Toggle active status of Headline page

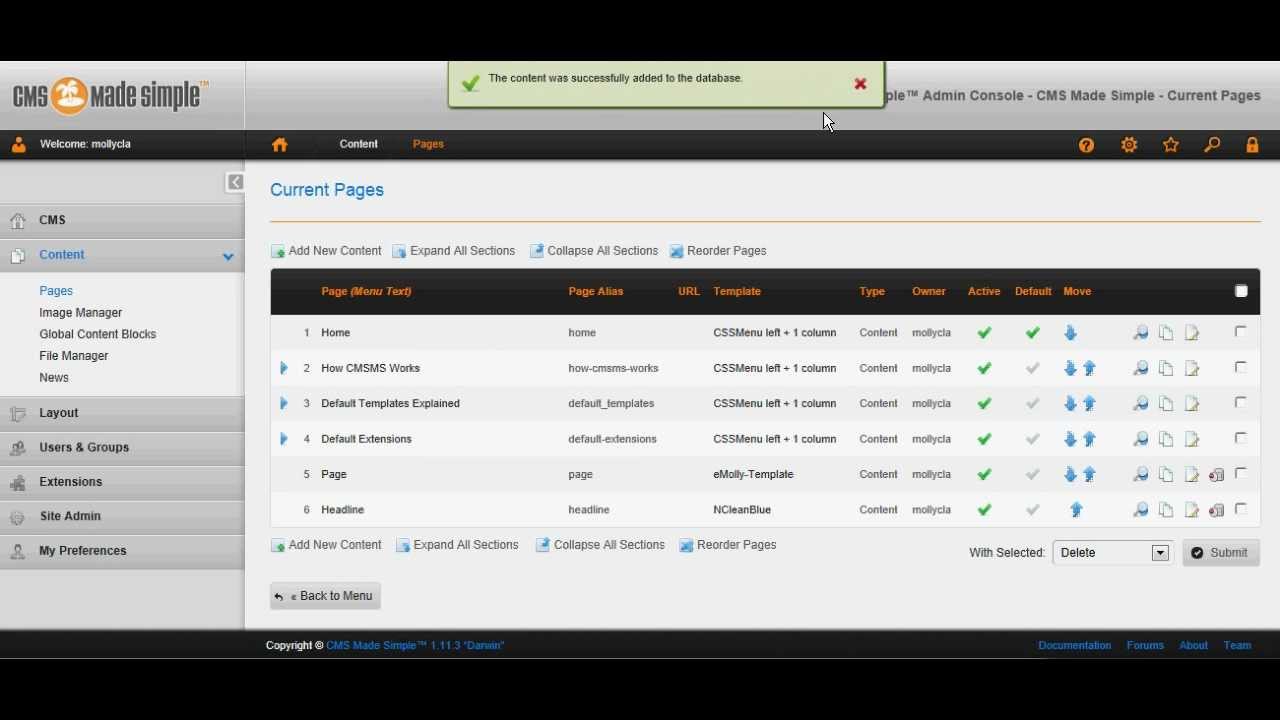(985, 510)
